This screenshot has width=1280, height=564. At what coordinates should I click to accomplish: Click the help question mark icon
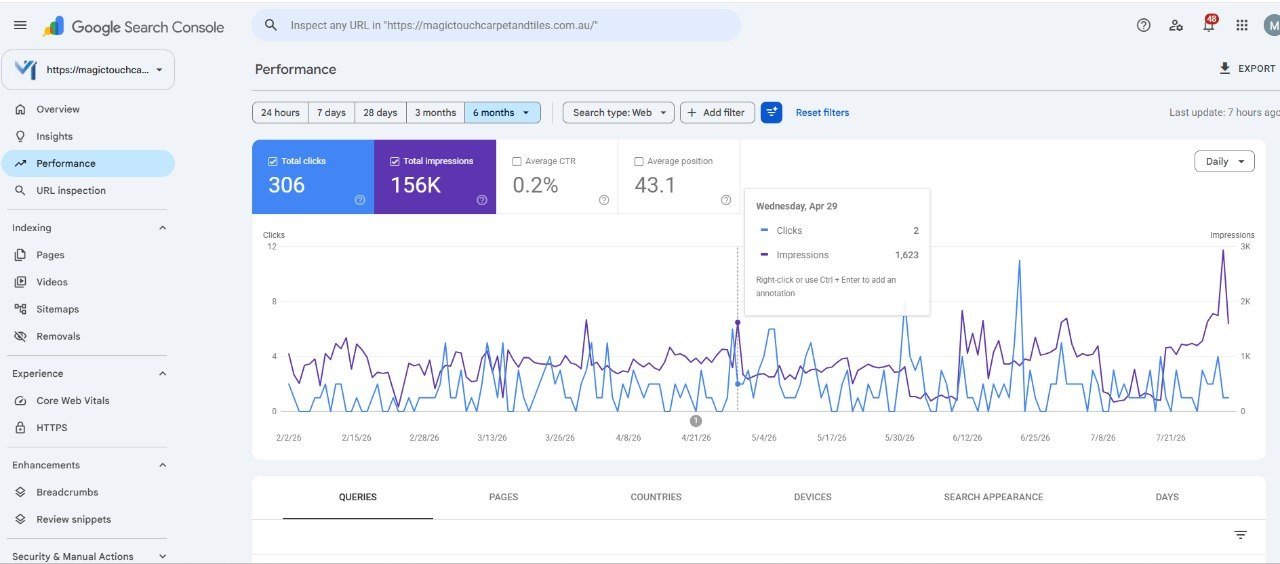(x=1144, y=26)
